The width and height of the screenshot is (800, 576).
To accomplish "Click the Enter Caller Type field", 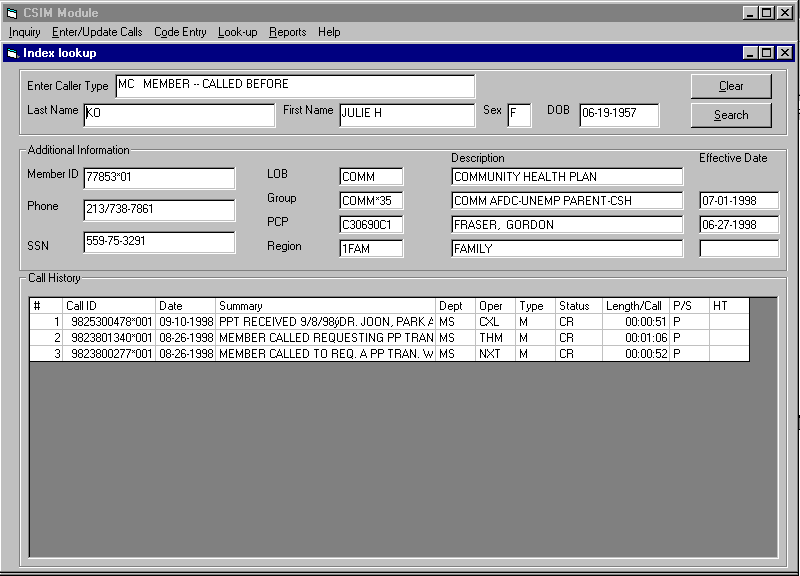I will point(295,86).
